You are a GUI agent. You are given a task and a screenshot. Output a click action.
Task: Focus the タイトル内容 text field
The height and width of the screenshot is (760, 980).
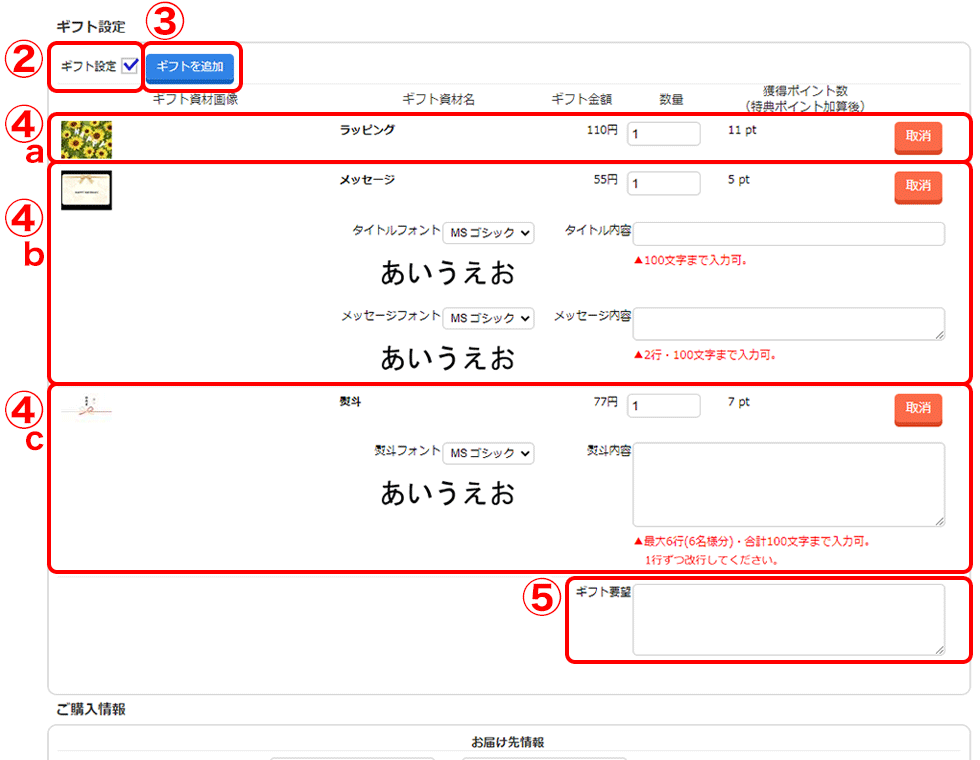tap(788, 234)
